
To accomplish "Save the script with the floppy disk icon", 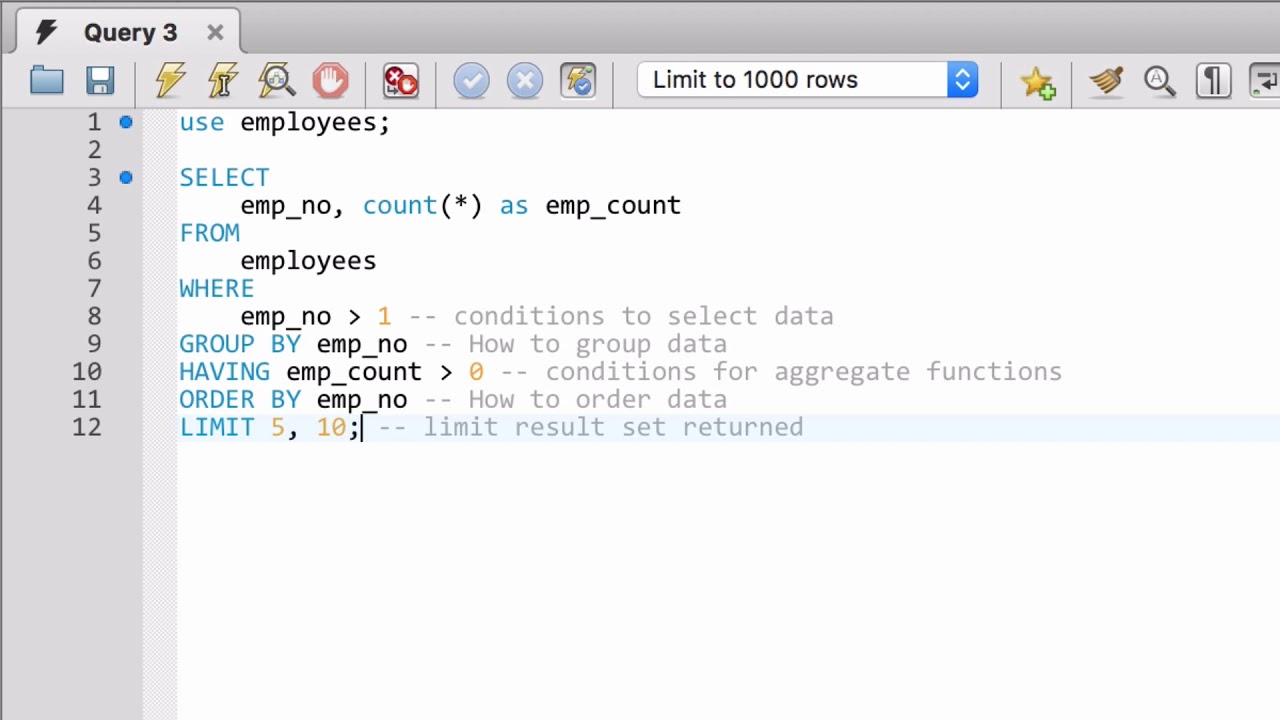I will [x=100, y=80].
